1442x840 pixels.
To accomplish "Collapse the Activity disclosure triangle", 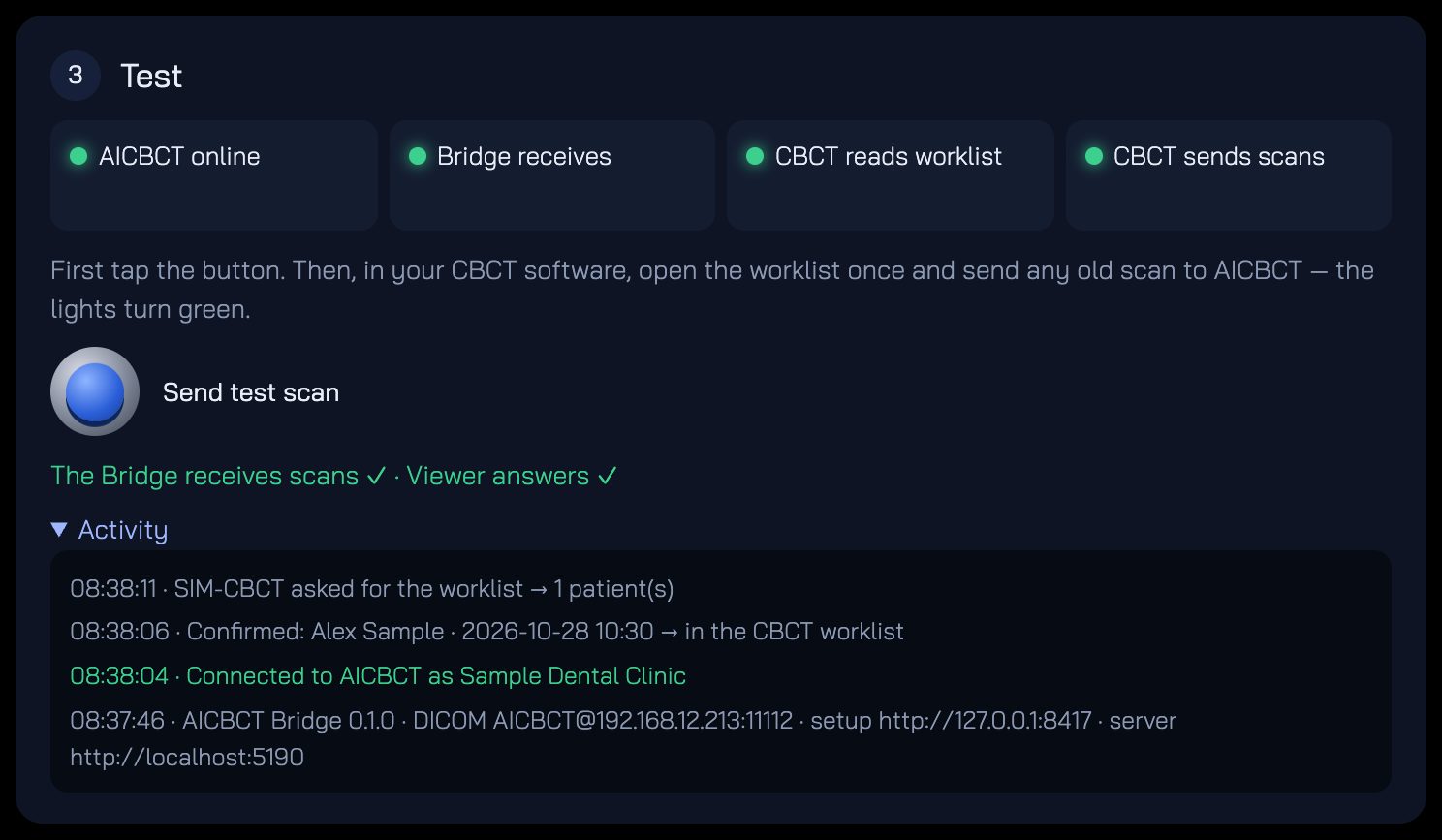I will click(x=59, y=530).
